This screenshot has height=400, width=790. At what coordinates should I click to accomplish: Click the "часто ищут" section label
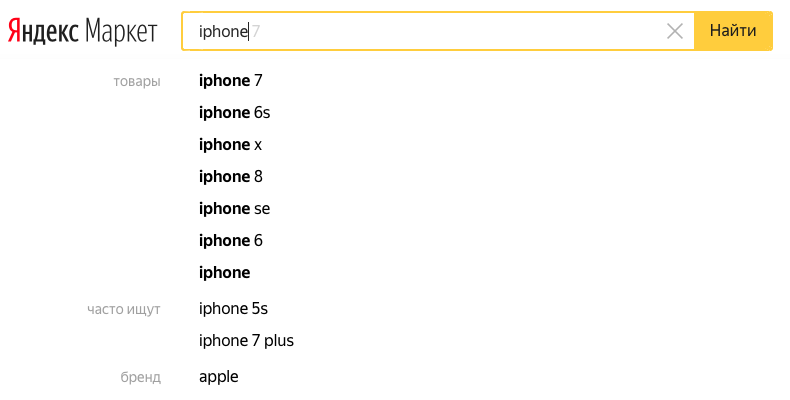pyautogui.click(x=124, y=309)
